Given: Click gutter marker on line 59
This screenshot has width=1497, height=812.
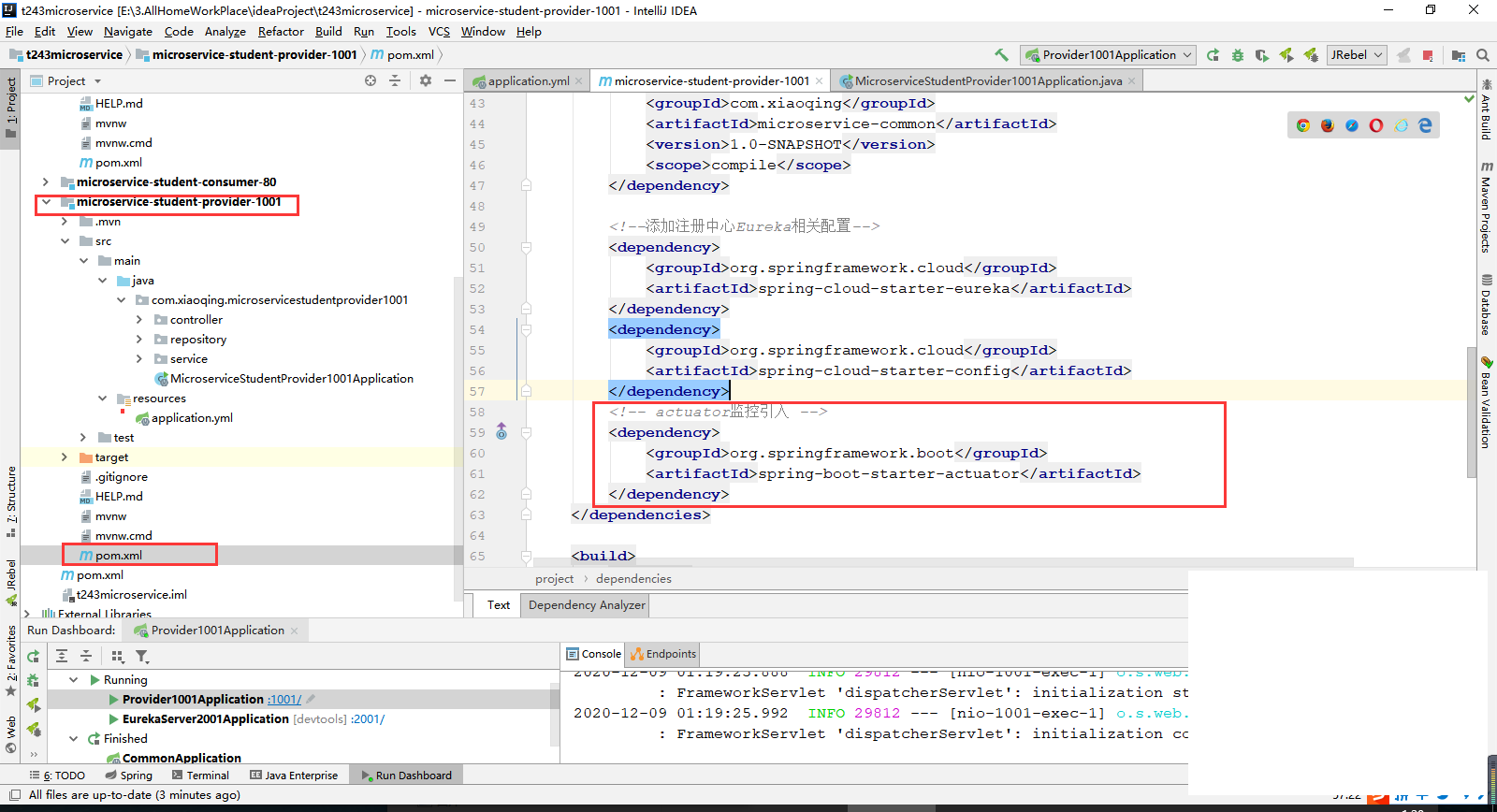Looking at the screenshot, I should (x=501, y=431).
